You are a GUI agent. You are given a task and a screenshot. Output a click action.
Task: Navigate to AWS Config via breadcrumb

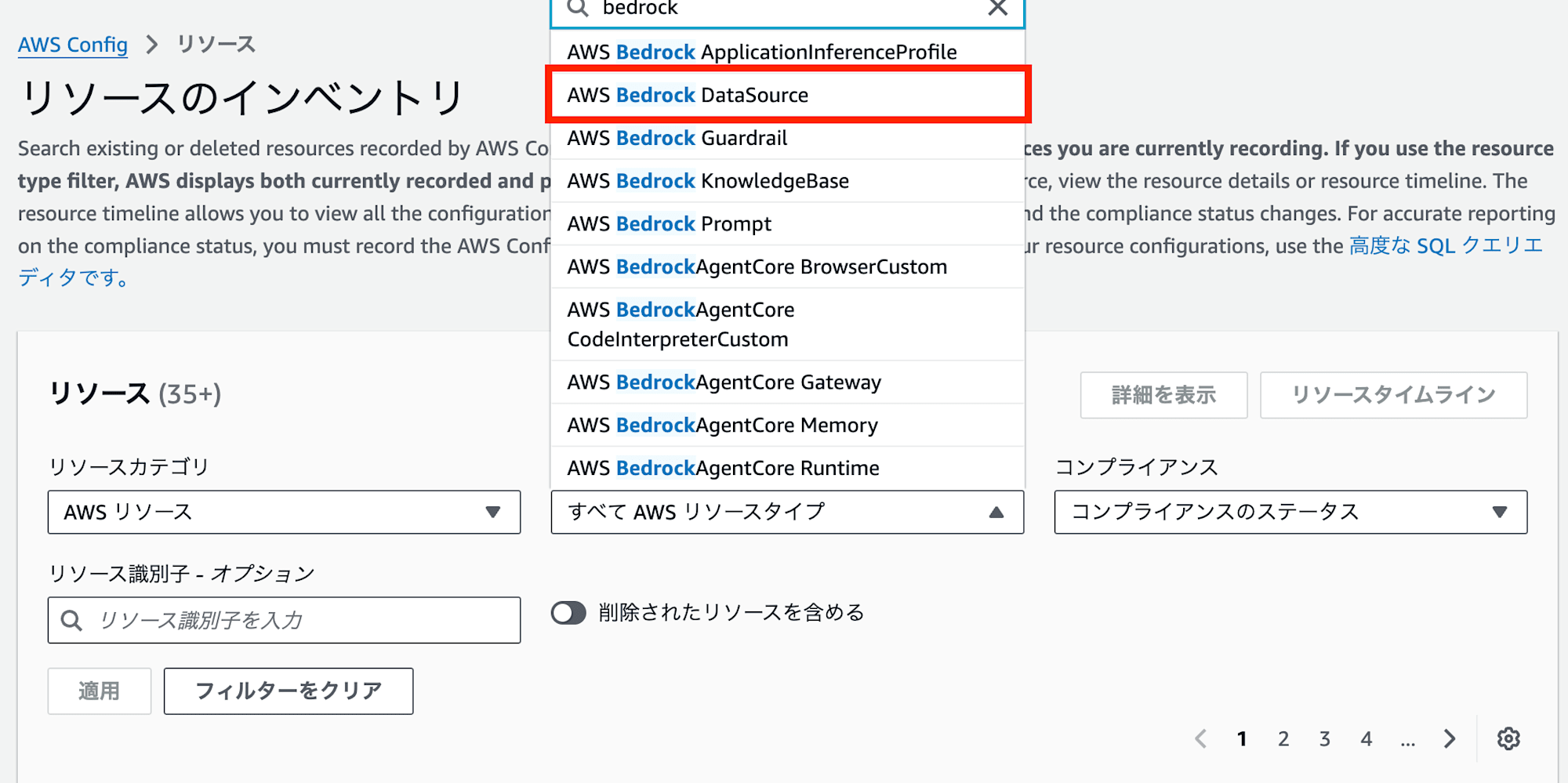click(x=72, y=45)
